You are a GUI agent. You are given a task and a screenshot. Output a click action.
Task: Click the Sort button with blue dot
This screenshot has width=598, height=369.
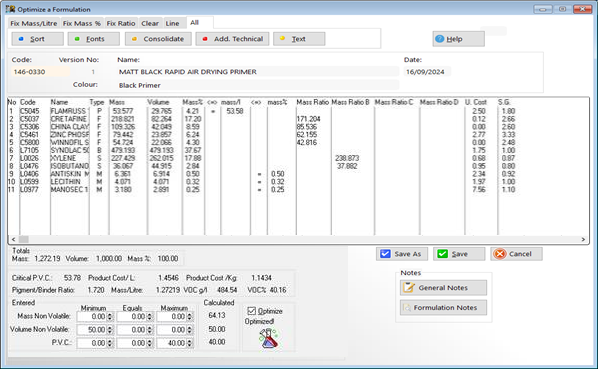pyautogui.click(x=37, y=39)
